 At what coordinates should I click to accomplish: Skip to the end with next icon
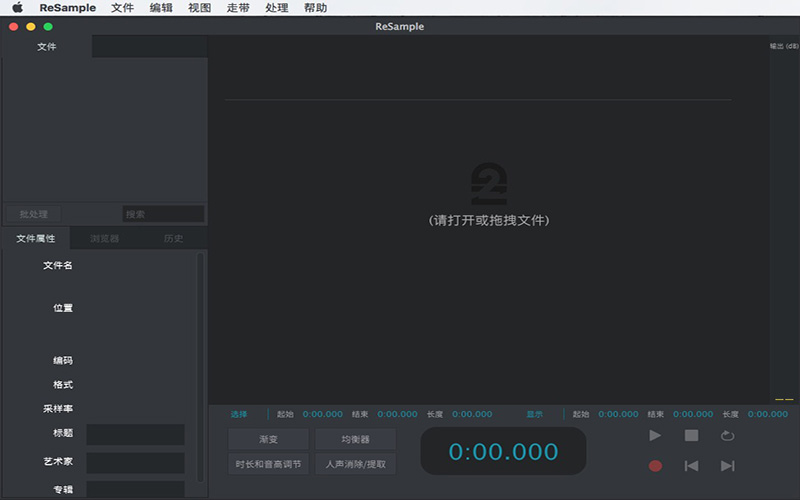click(728, 466)
